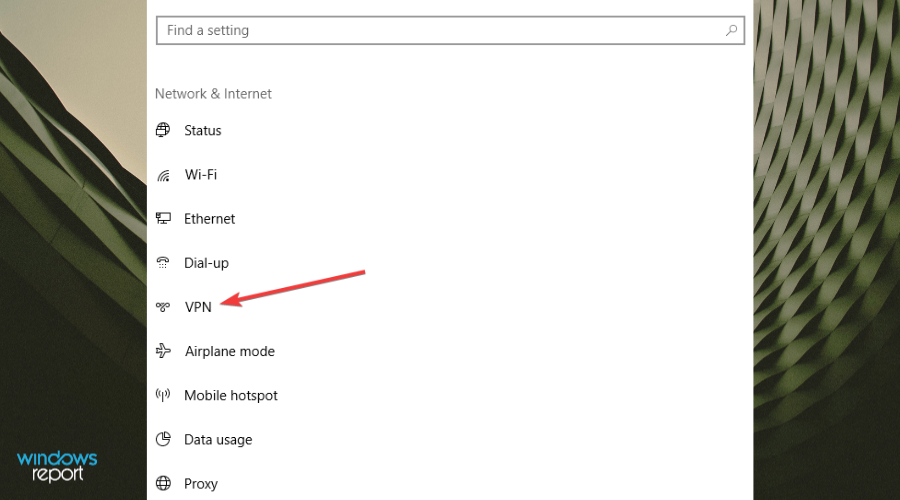The width and height of the screenshot is (900, 500).
Task: Select Wi-Fi in the sidebar
Action: (201, 175)
